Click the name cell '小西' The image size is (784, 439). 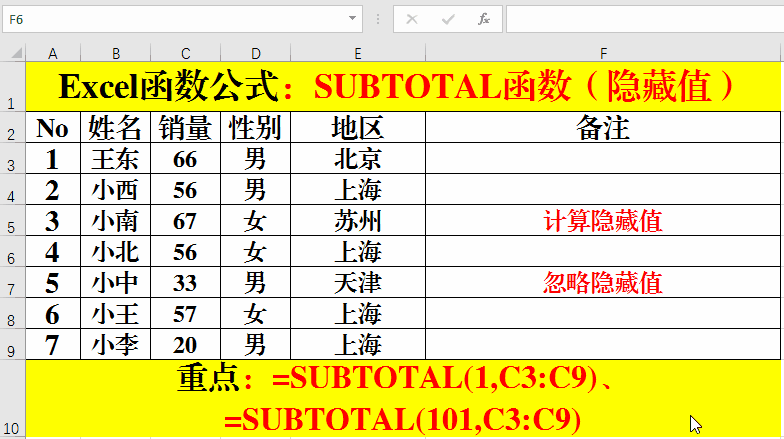point(116,189)
